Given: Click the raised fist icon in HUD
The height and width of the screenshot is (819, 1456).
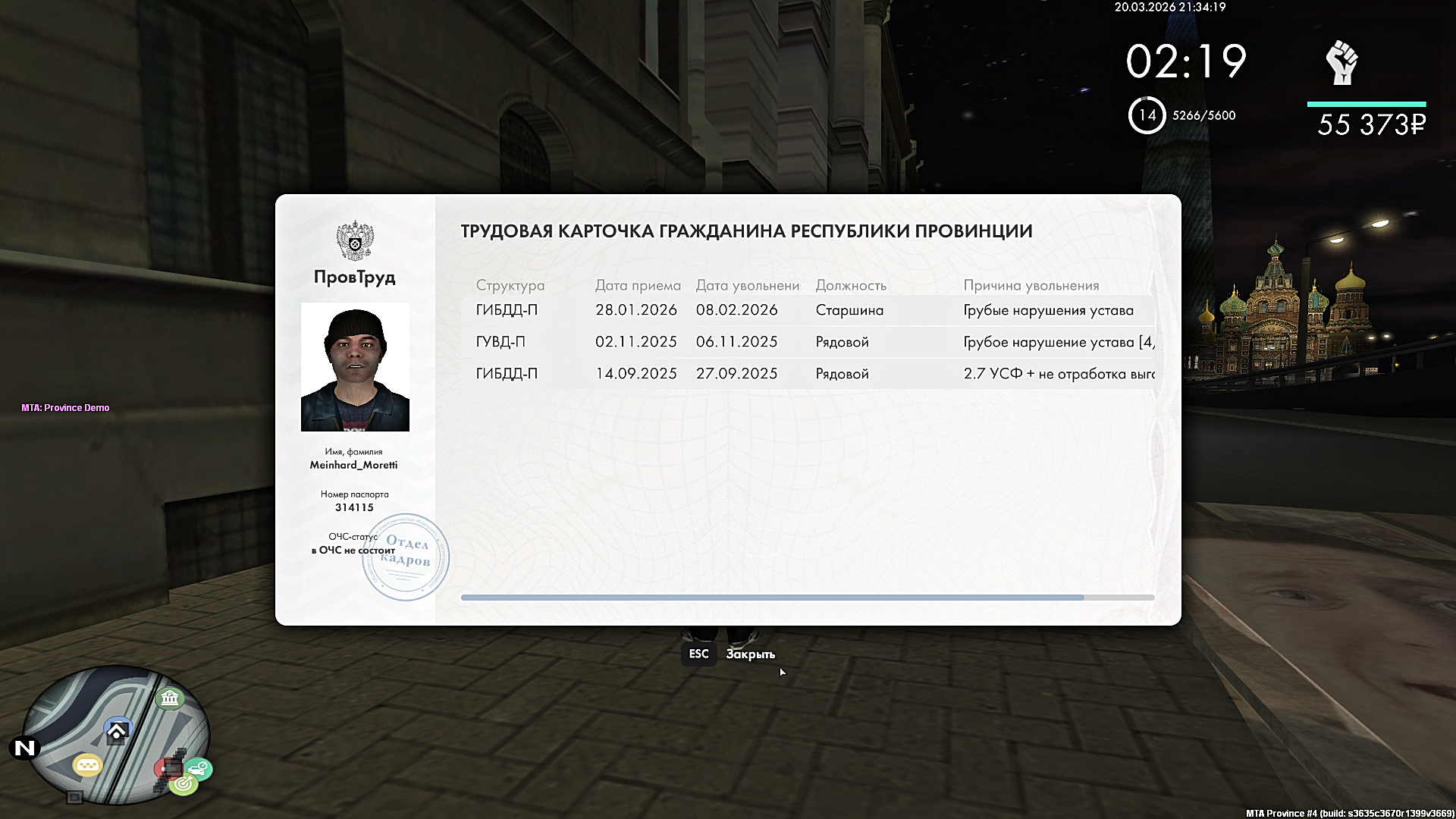Looking at the screenshot, I should [1341, 62].
